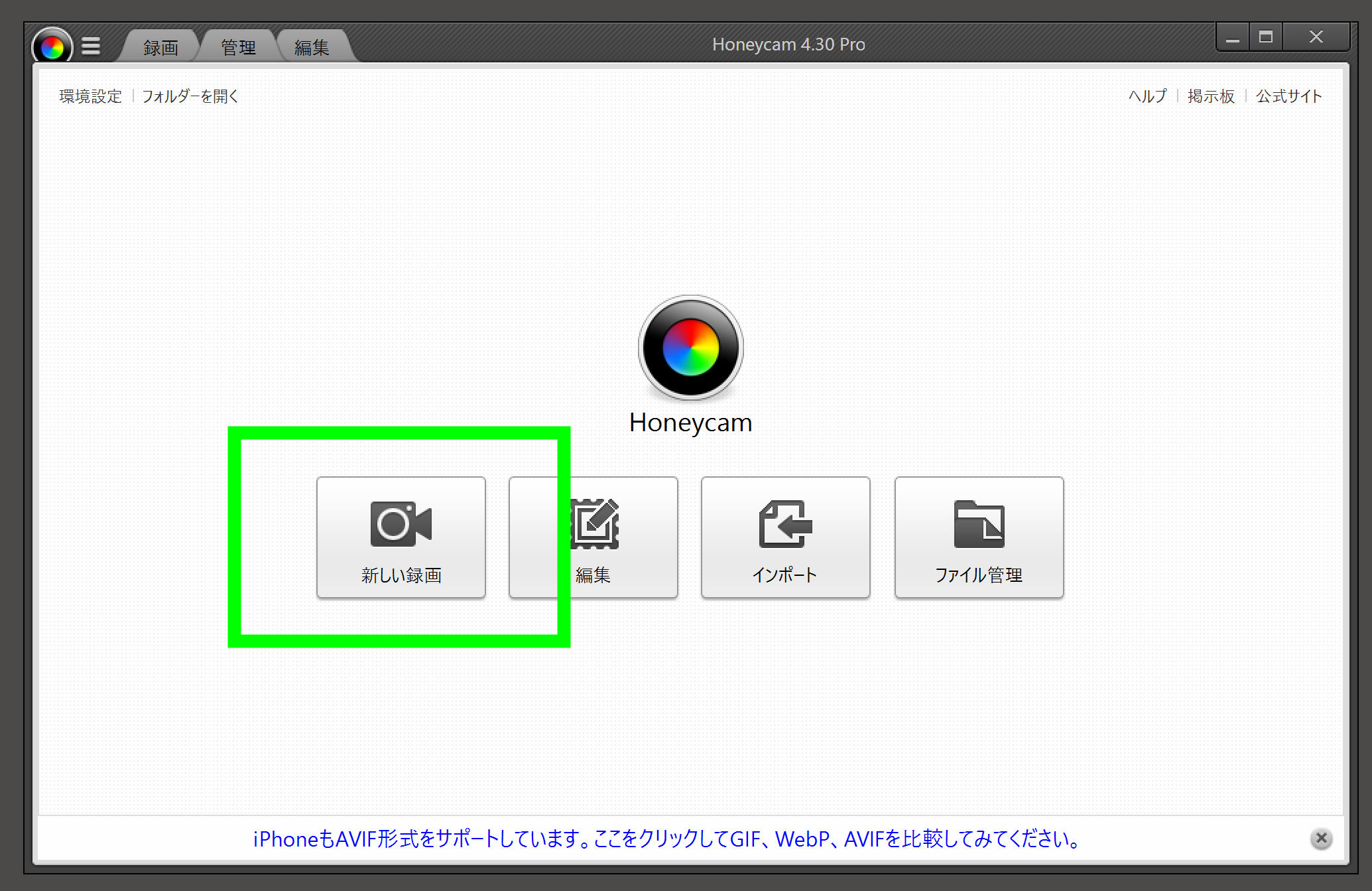This screenshot has height=891, width=1372.
Task: Click フォルダーを開く link
Action: pyautogui.click(x=190, y=96)
